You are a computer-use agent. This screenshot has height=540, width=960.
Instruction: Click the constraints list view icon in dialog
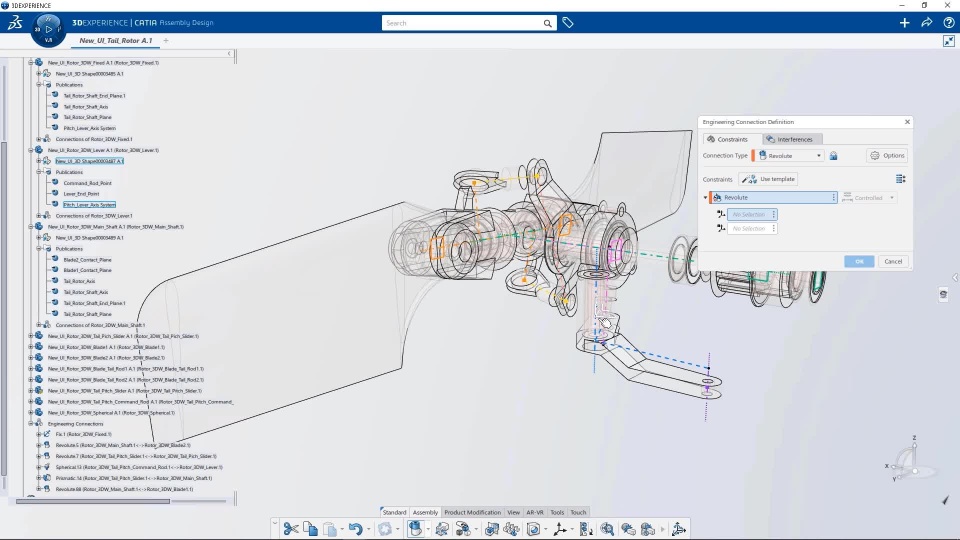[900, 179]
